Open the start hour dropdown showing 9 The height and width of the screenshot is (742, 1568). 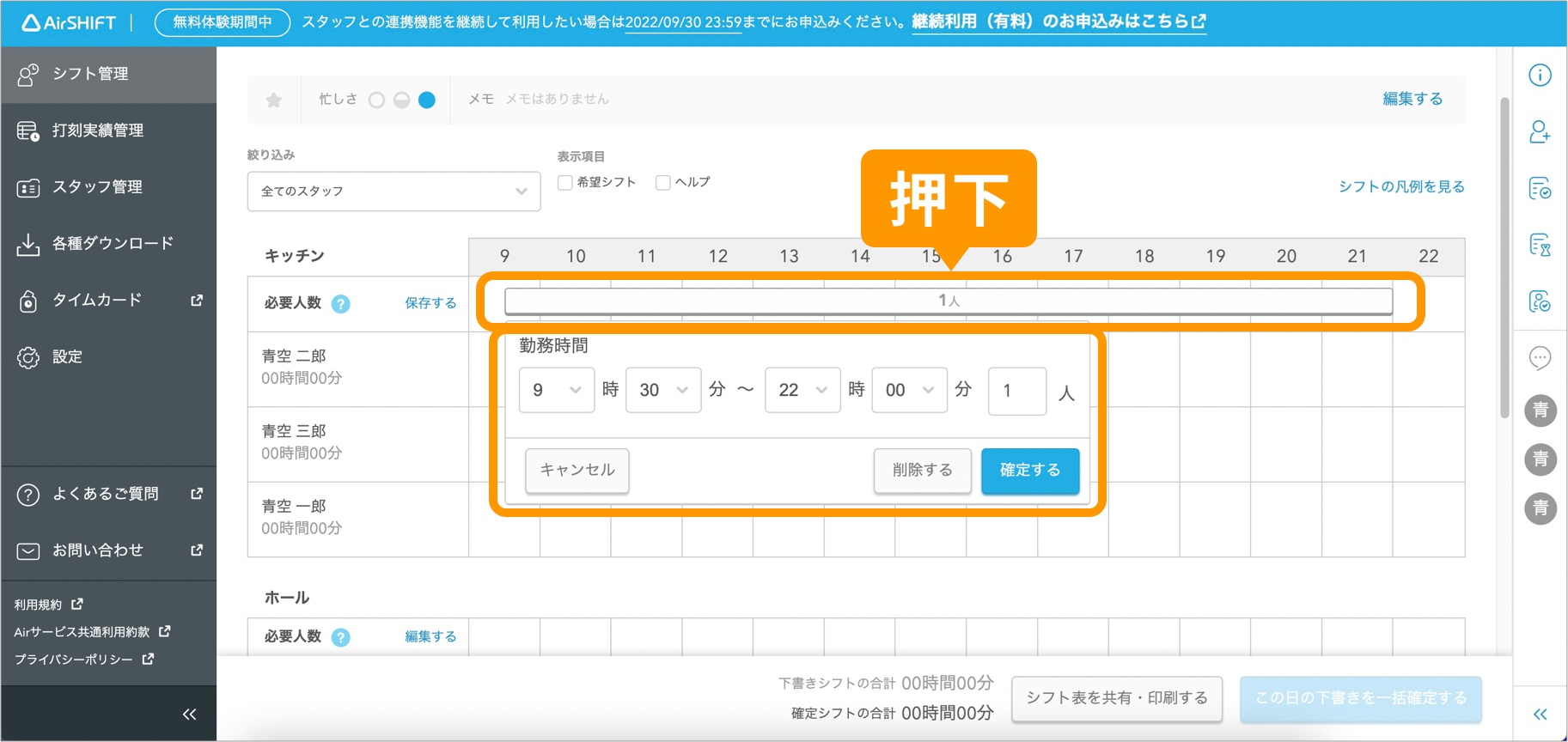click(556, 391)
